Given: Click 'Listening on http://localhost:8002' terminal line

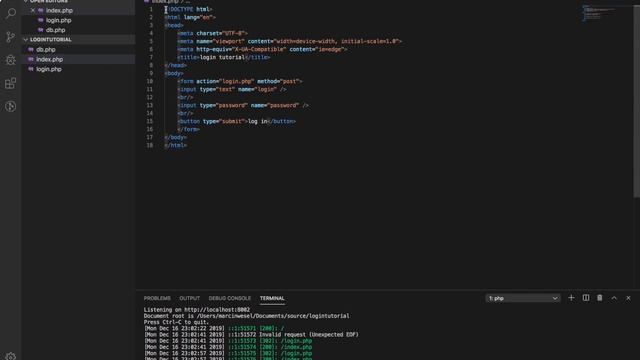Looking at the screenshot, I should tap(197, 310).
